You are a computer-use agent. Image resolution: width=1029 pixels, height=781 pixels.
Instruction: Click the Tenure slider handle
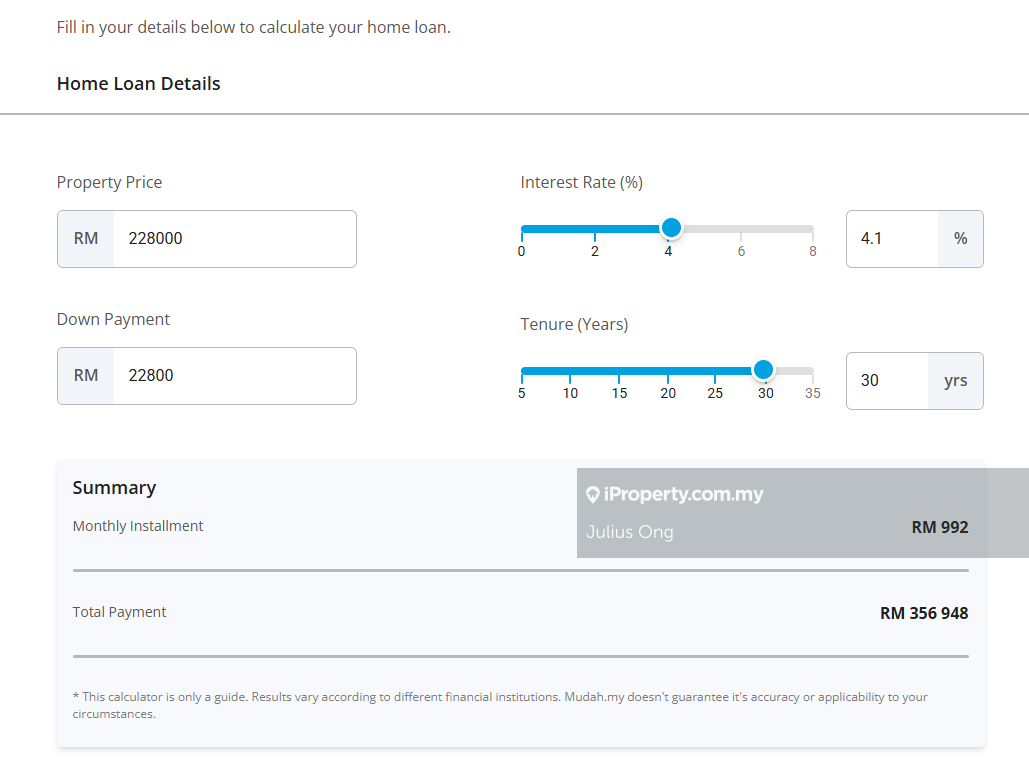pyautogui.click(x=763, y=369)
